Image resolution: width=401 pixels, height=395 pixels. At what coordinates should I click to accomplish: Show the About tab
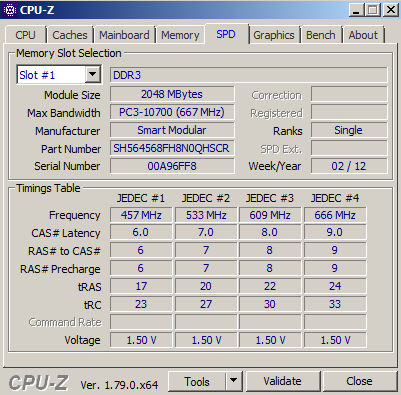click(x=363, y=35)
